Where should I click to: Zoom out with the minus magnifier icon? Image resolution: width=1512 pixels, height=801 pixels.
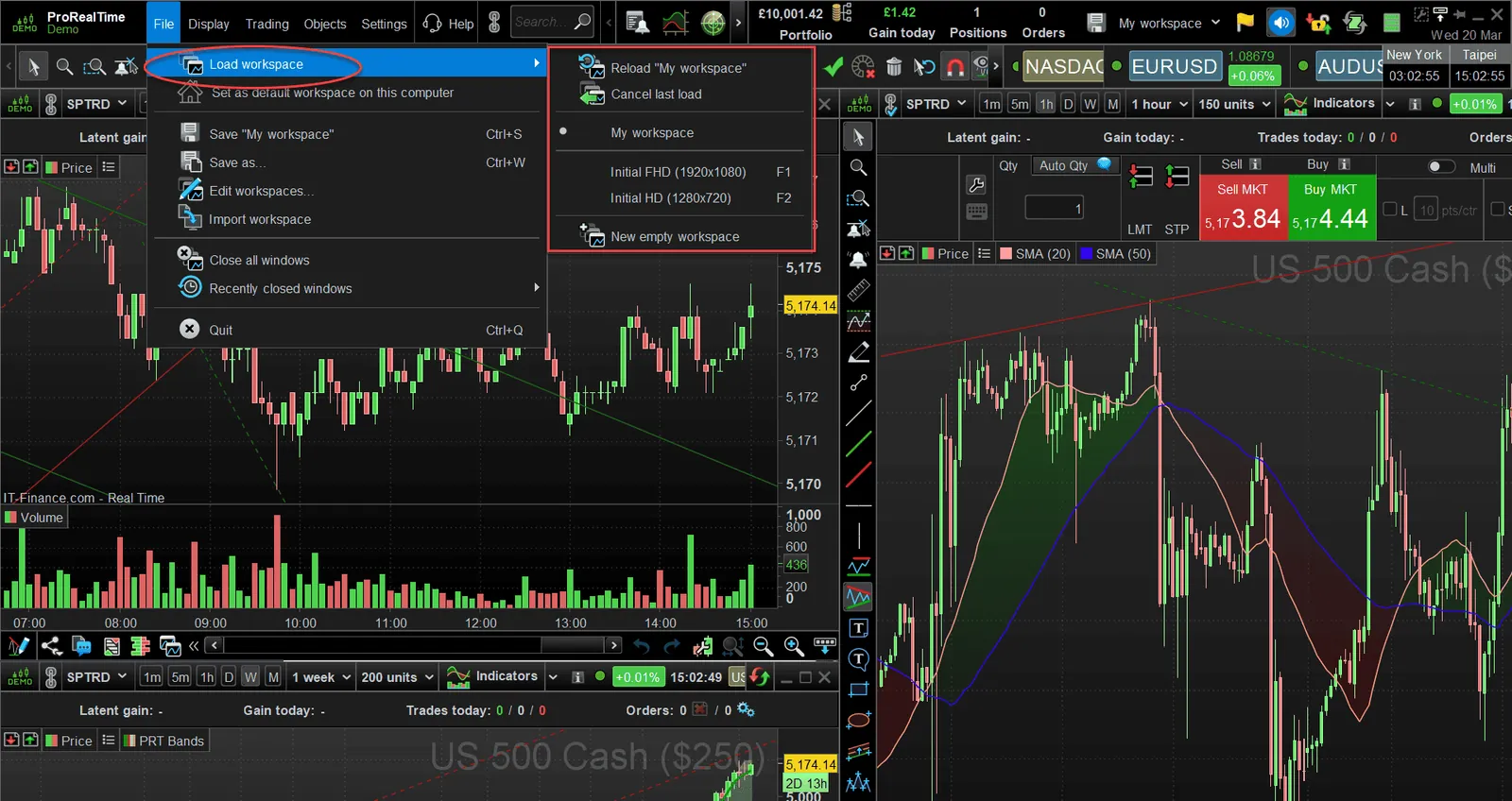[x=764, y=646]
